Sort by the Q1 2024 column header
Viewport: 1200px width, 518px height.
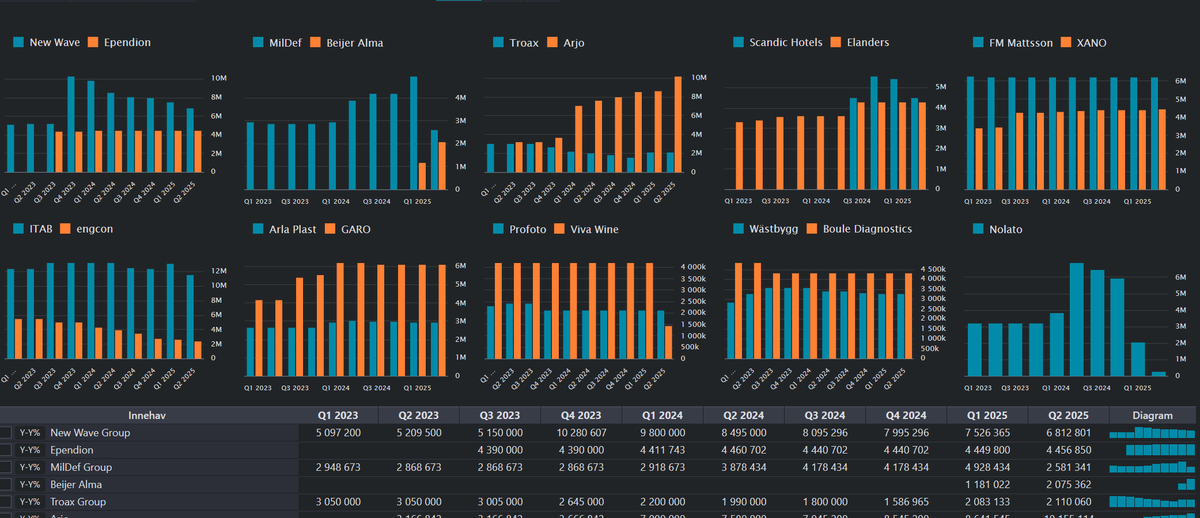(662, 415)
